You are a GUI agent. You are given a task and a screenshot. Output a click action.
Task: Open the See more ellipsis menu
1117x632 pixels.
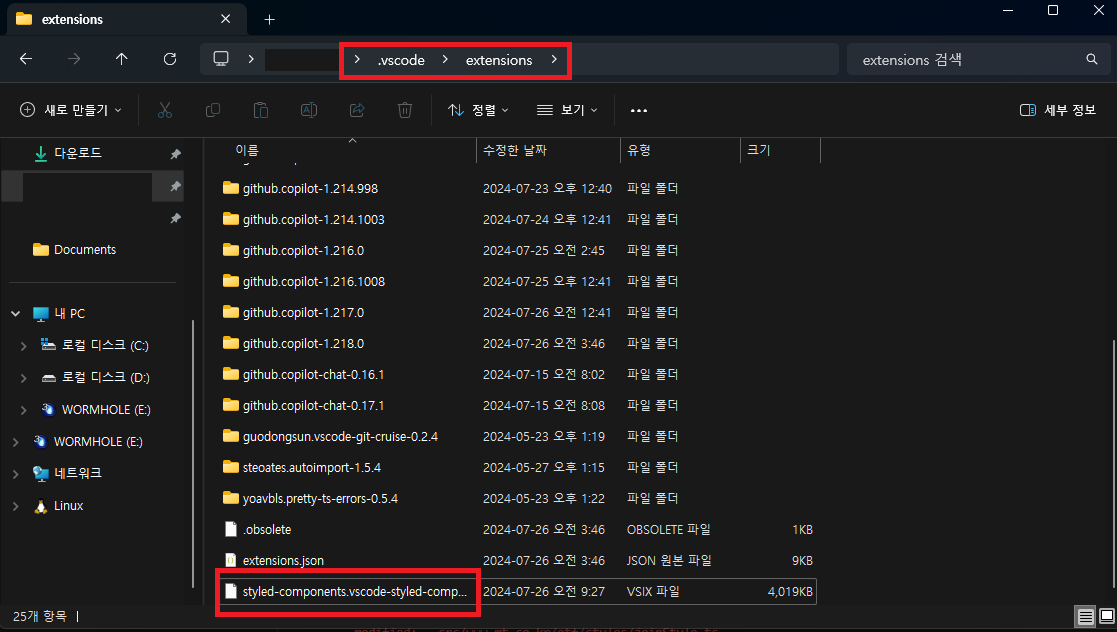pos(639,110)
